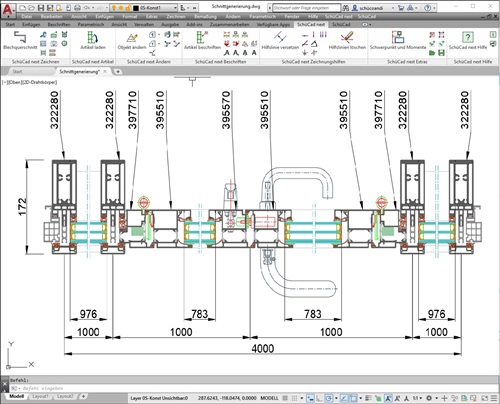Image resolution: width=500 pixels, height=404 pixels.
Task: Click the Undo arrow in quick access toolbar
Action: (x=87, y=8)
